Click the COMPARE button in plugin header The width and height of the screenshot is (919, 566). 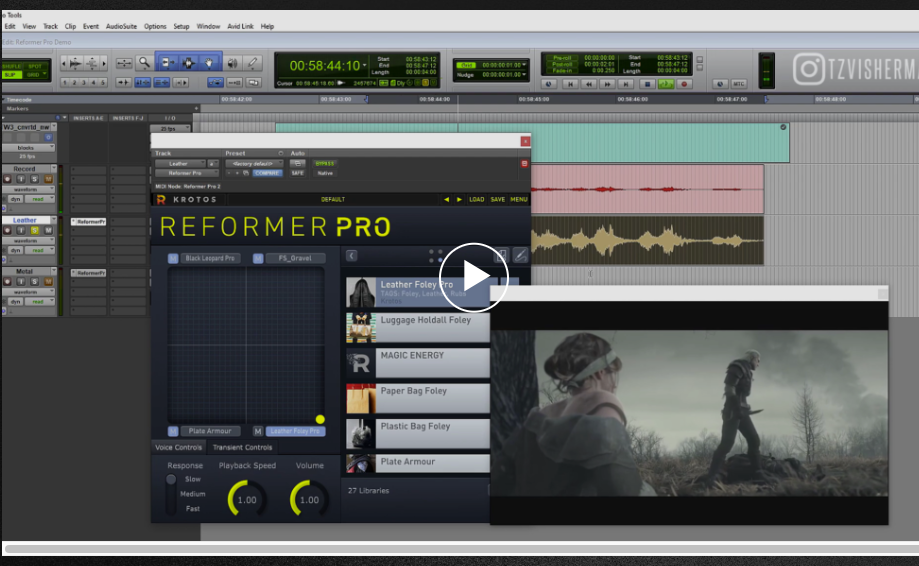coord(267,173)
